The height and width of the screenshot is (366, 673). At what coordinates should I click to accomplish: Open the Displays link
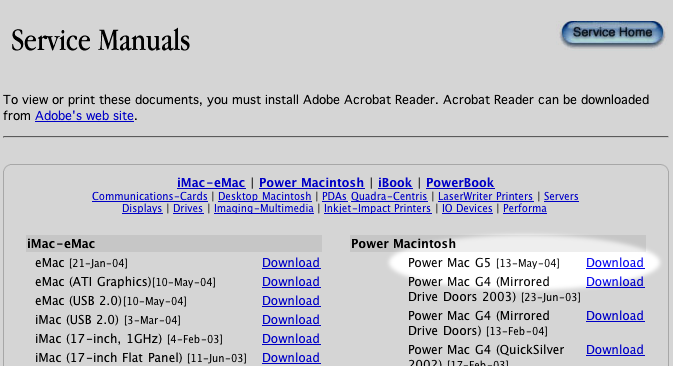coord(142,209)
